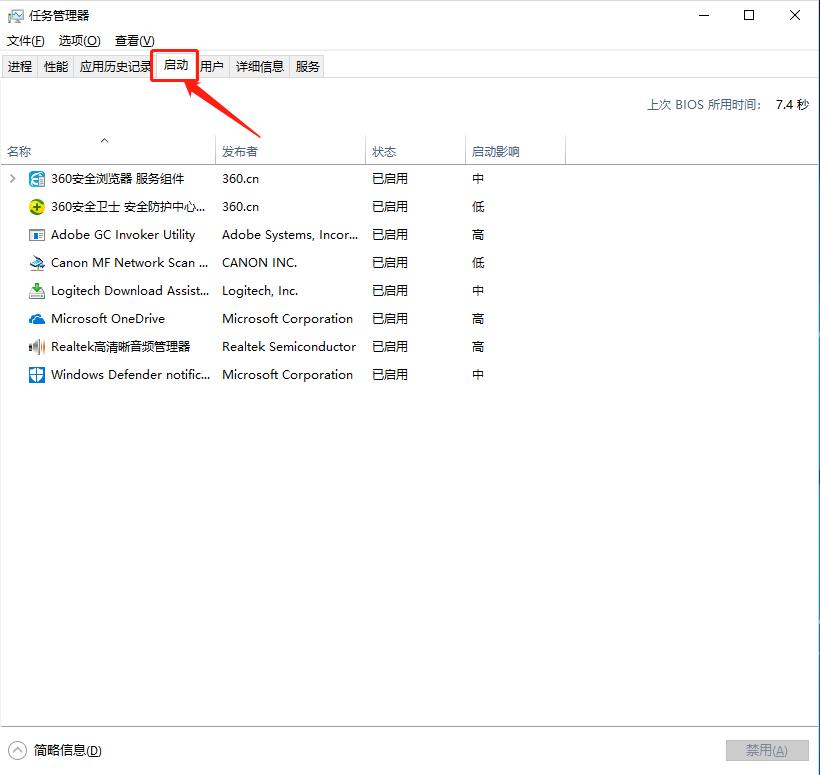Open the 查看 menu
This screenshot has height=775, width=820.
133,40
